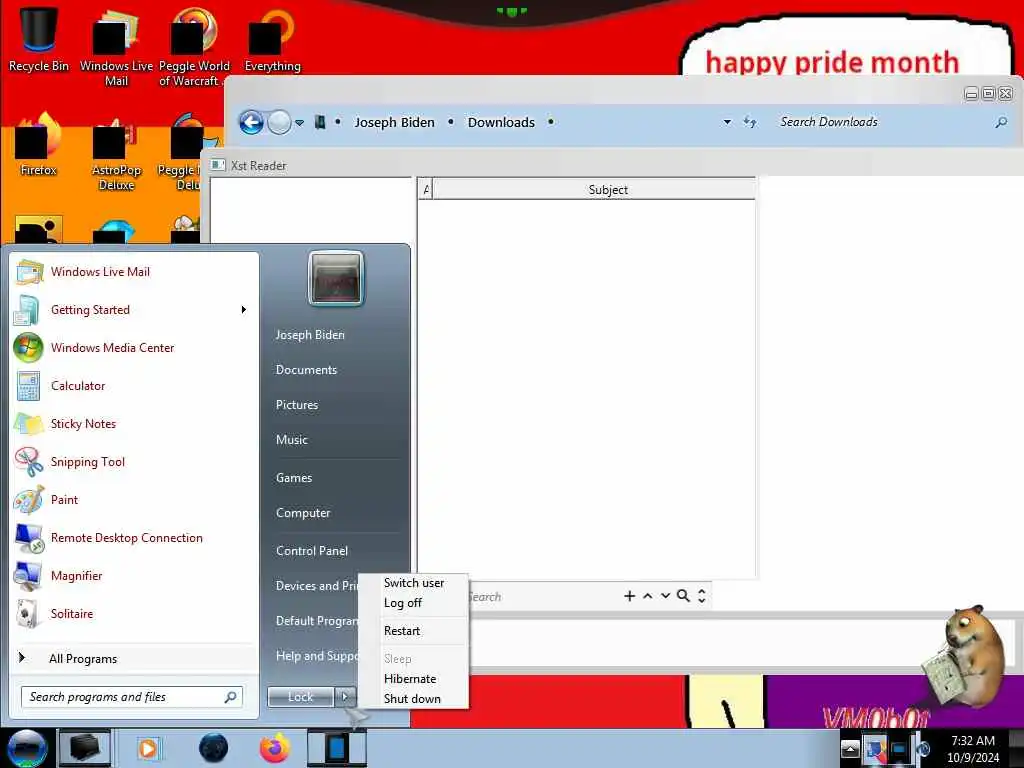Launch Snipping Tool from Start menu
This screenshot has height=768, width=1024.
(134, 461)
